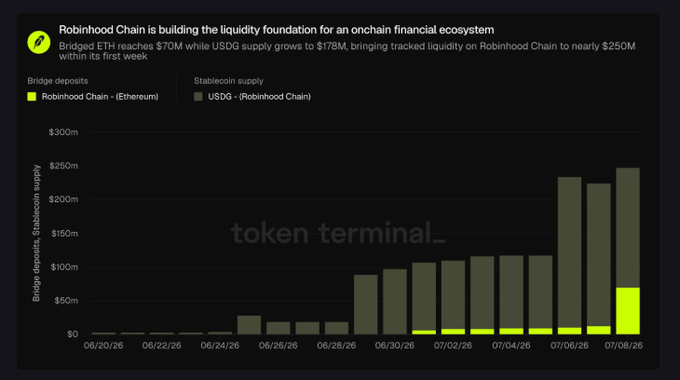Click the olive USDG bar segment for 07/08/26
Viewport: 680px width, 380px height.
[628, 227]
